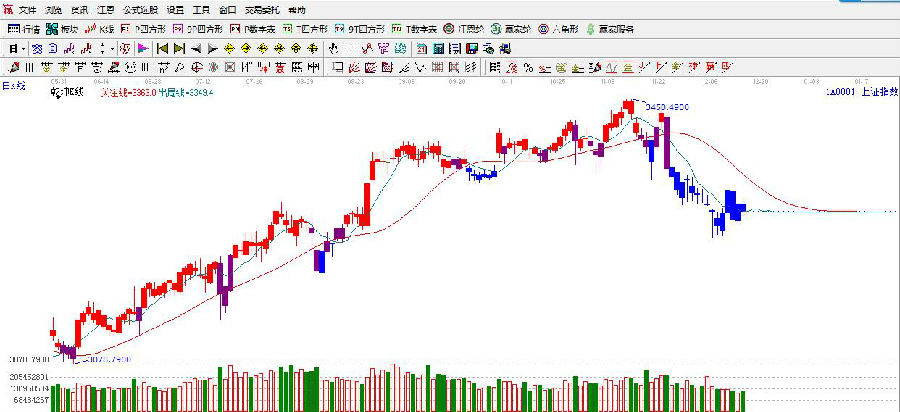
Task: Click the percent sign drawing tool
Action: tap(527, 67)
